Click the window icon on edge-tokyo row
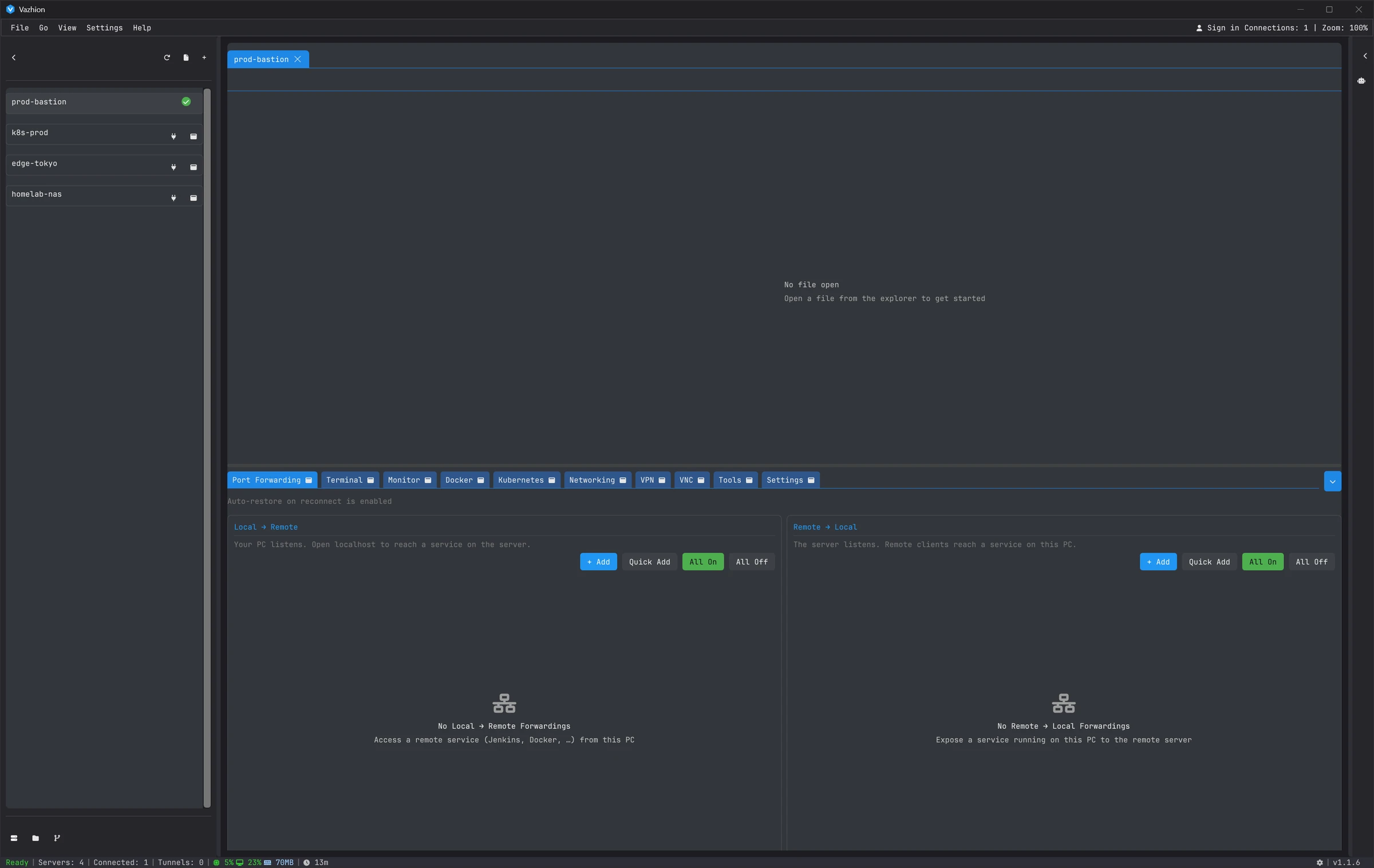This screenshot has width=1374, height=868. (194, 167)
